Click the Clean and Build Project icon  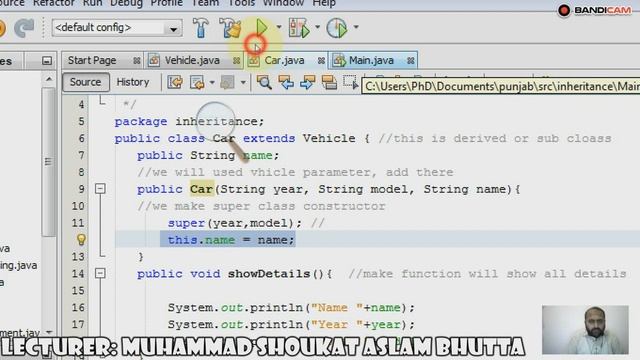coord(230,28)
